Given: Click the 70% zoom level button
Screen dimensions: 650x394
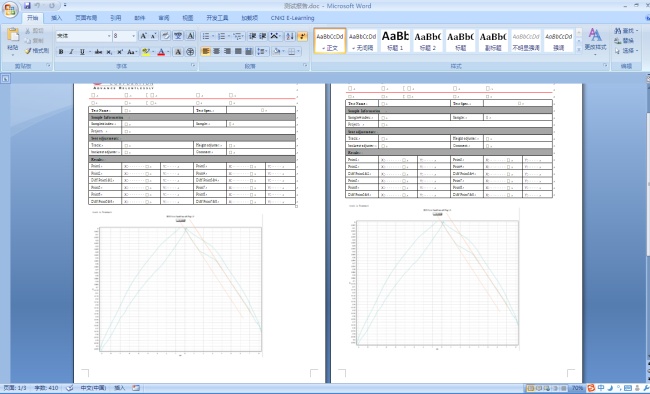Looking at the screenshot, I should (x=577, y=388).
